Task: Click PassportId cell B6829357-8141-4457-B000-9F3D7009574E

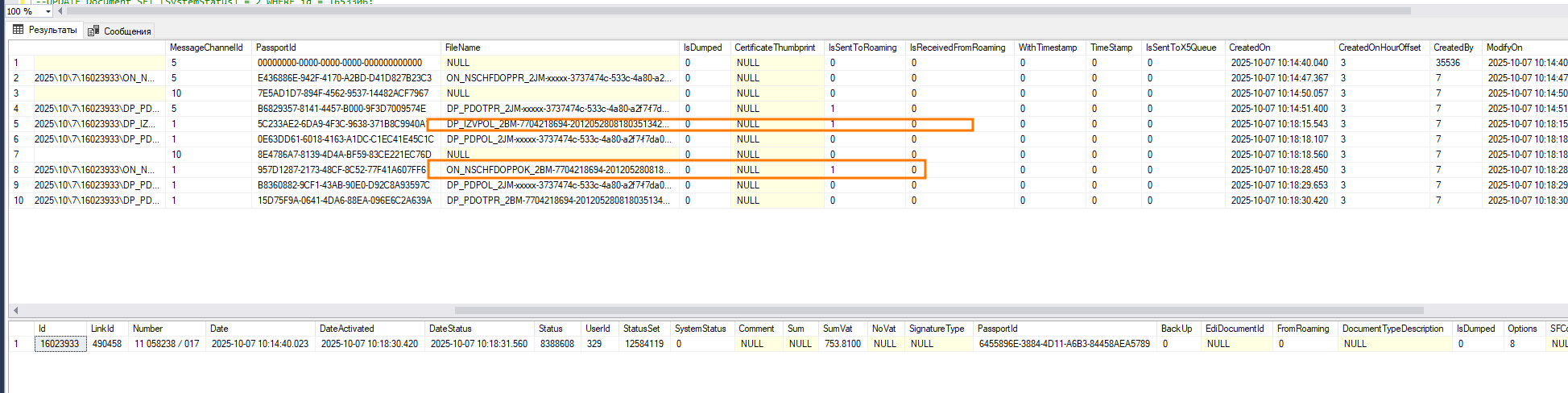Action: coord(346,109)
